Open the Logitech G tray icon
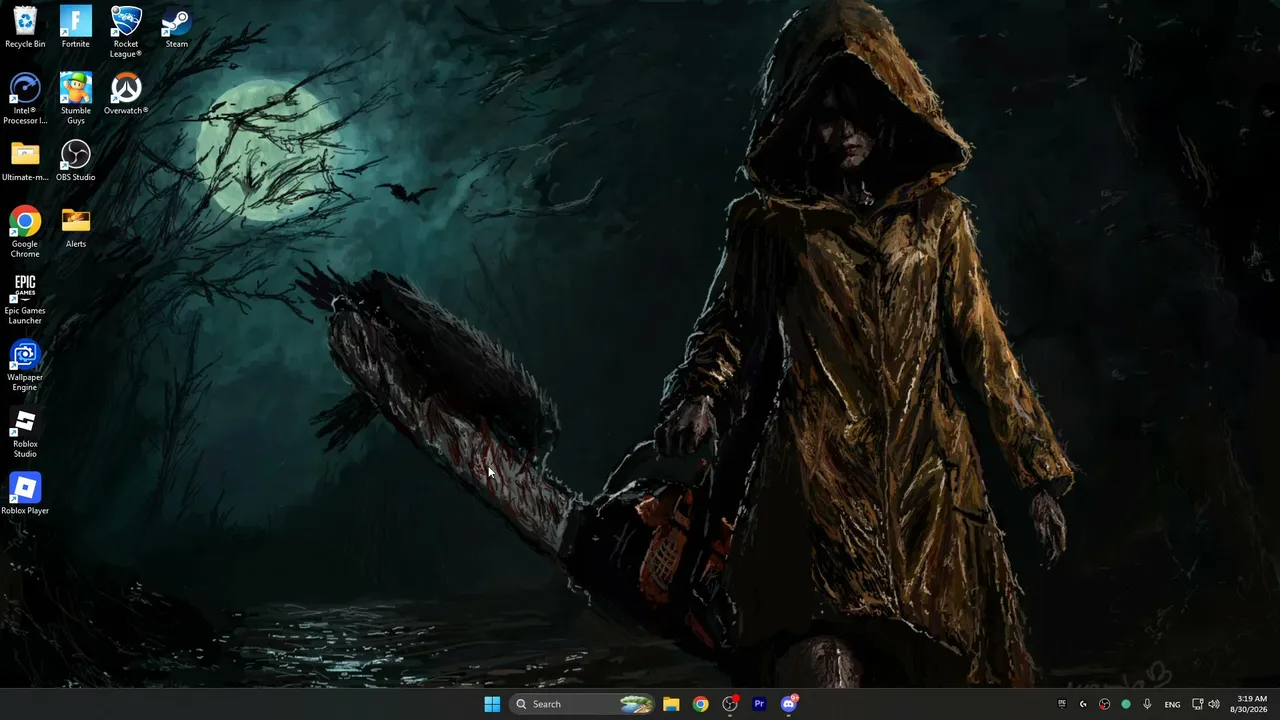This screenshot has width=1280, height=720. pyautogui.click(x=1083, y=704)
